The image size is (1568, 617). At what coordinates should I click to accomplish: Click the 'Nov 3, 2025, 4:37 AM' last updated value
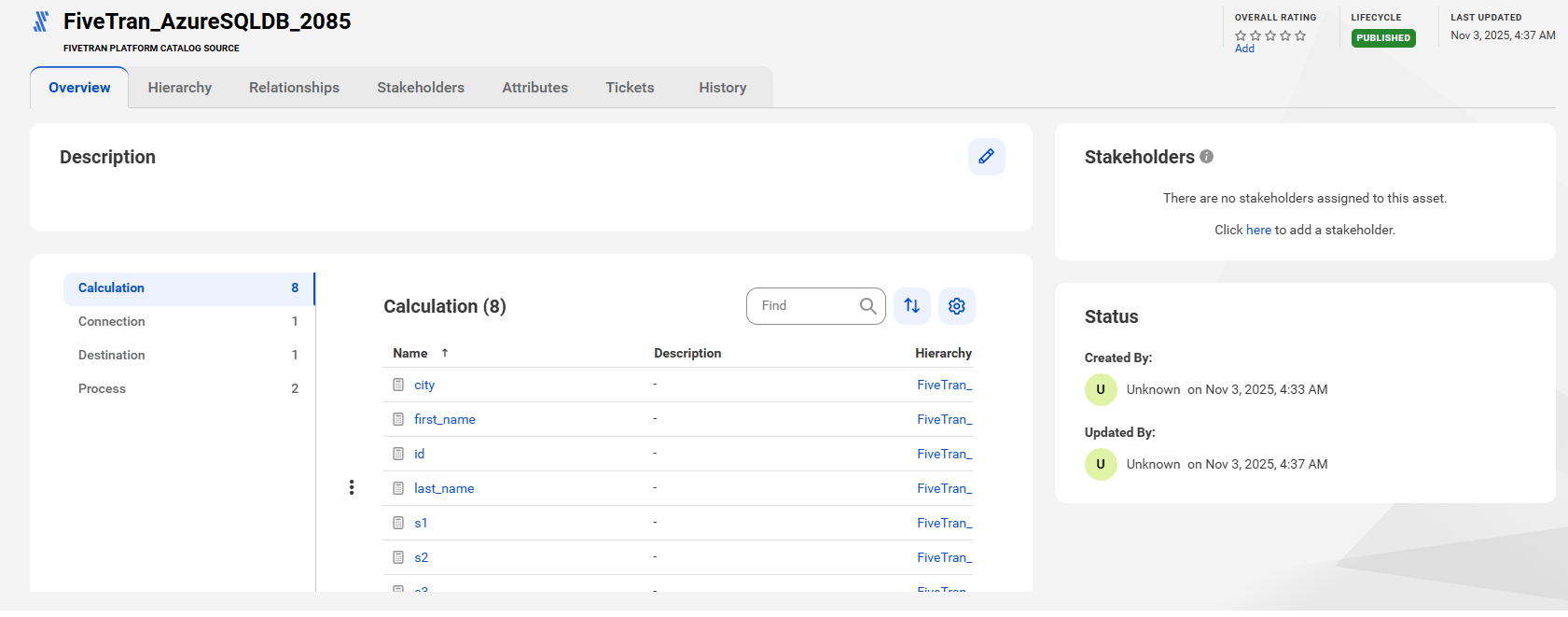(x=1503, y=35)
